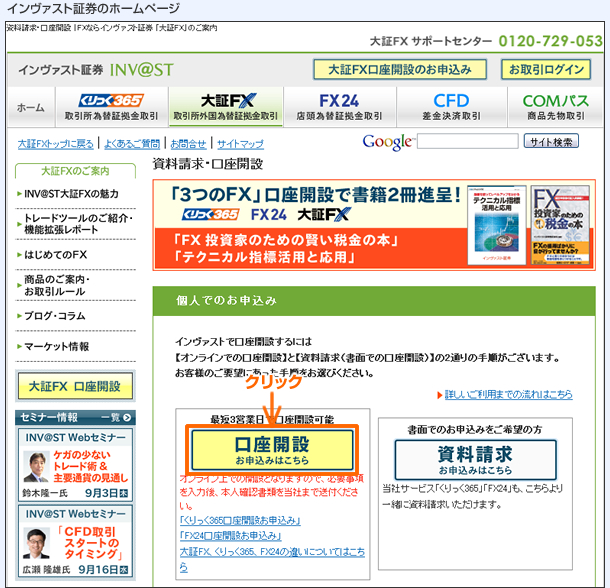The image size is (610, 588).
Task: Open 詳しいご利用までの流れはこちら link
Action: point(508,395)
